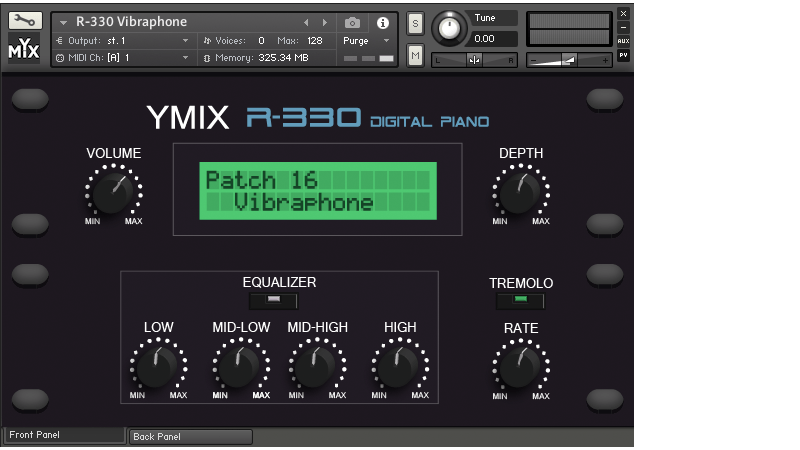This screenshot has height=450, width=800.
Task: Click the volume minus button
Action: click(534, 61)
